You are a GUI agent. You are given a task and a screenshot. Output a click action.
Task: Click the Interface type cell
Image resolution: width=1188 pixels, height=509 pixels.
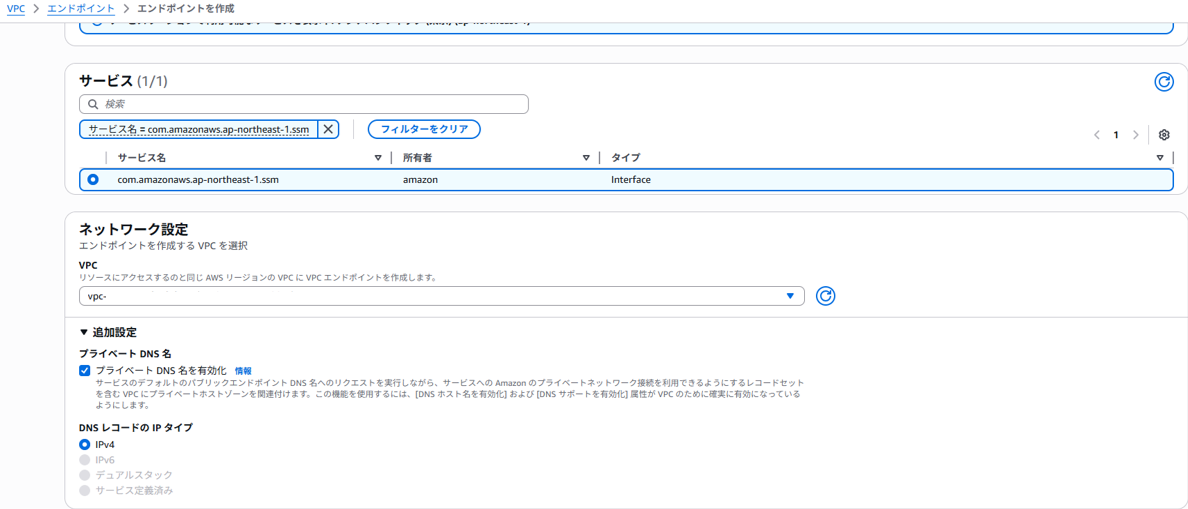pyautogui.click(x=631, y=180)
